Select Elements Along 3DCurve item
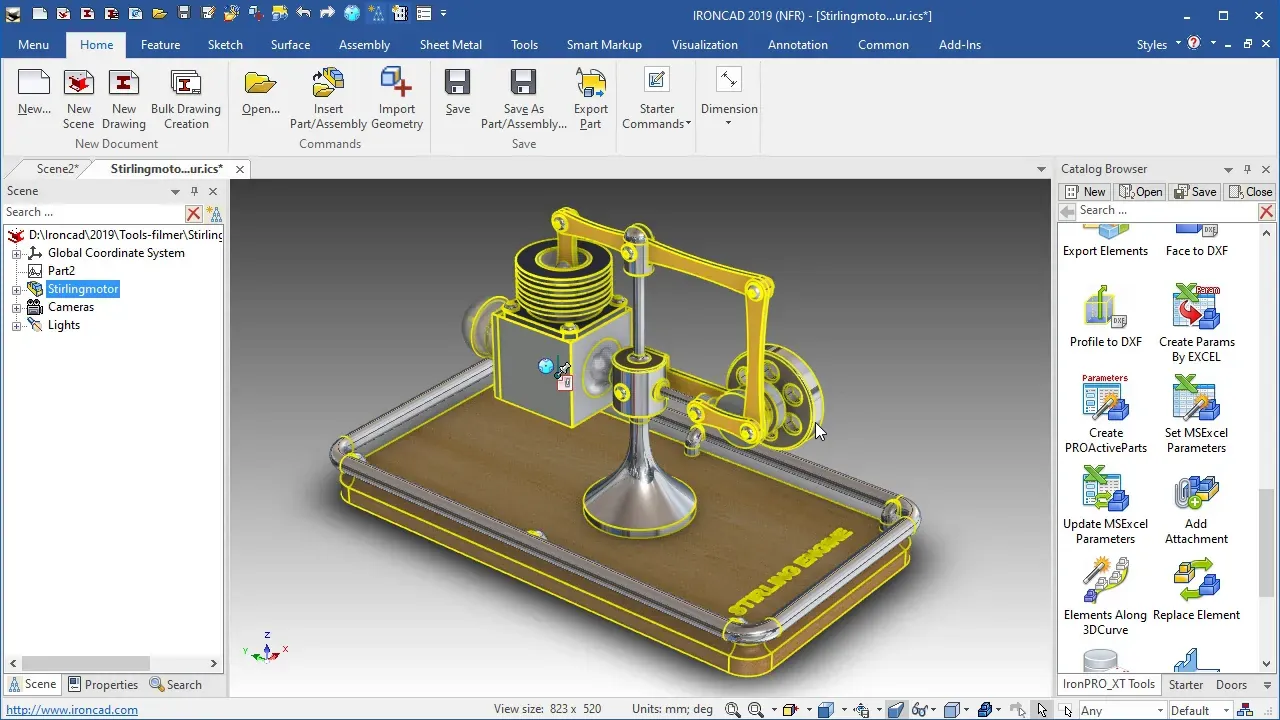Viewport: 1280px width, 720px height. 1106,580
